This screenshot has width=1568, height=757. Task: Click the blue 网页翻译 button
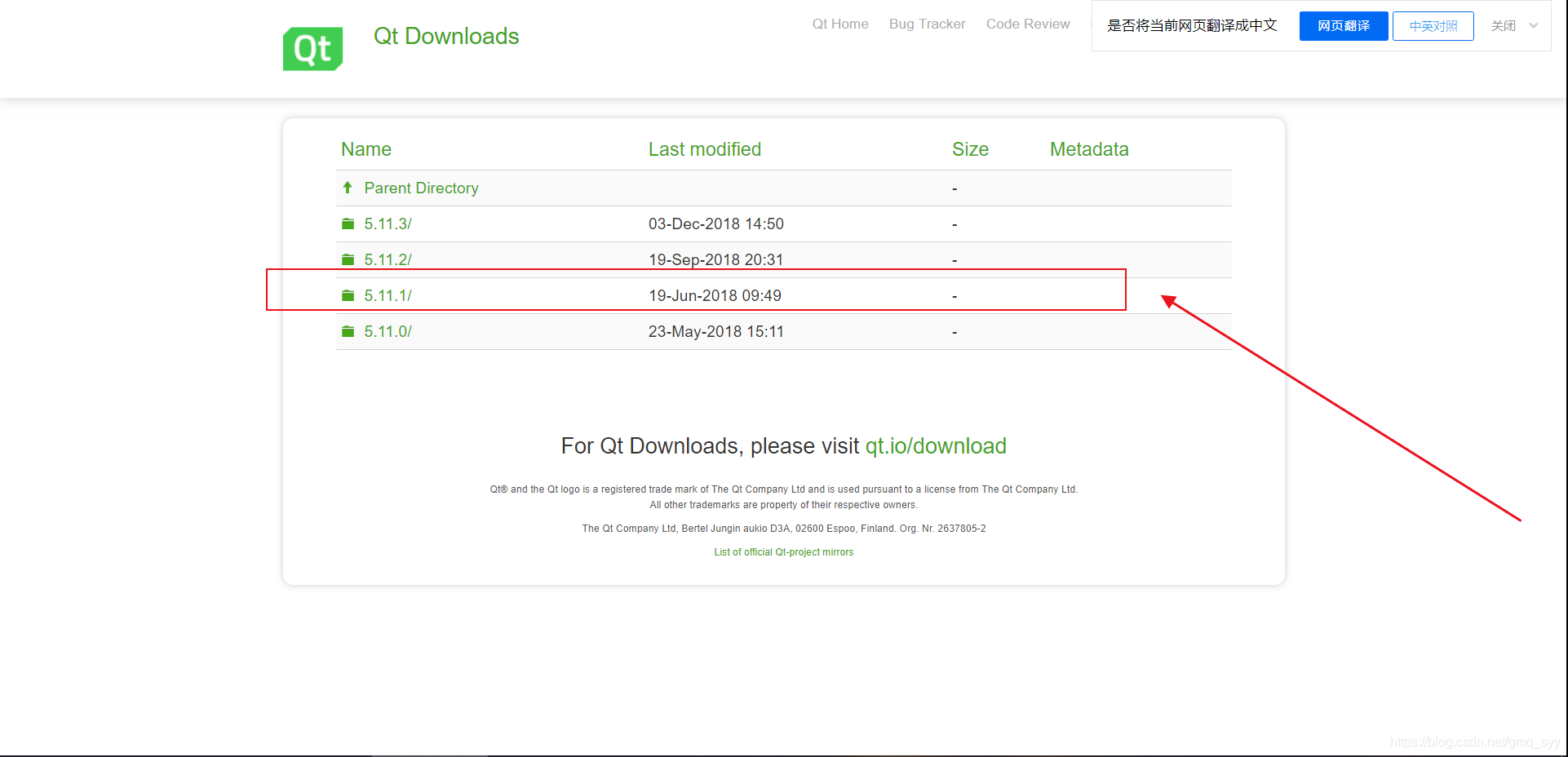tap(1344, 26)
